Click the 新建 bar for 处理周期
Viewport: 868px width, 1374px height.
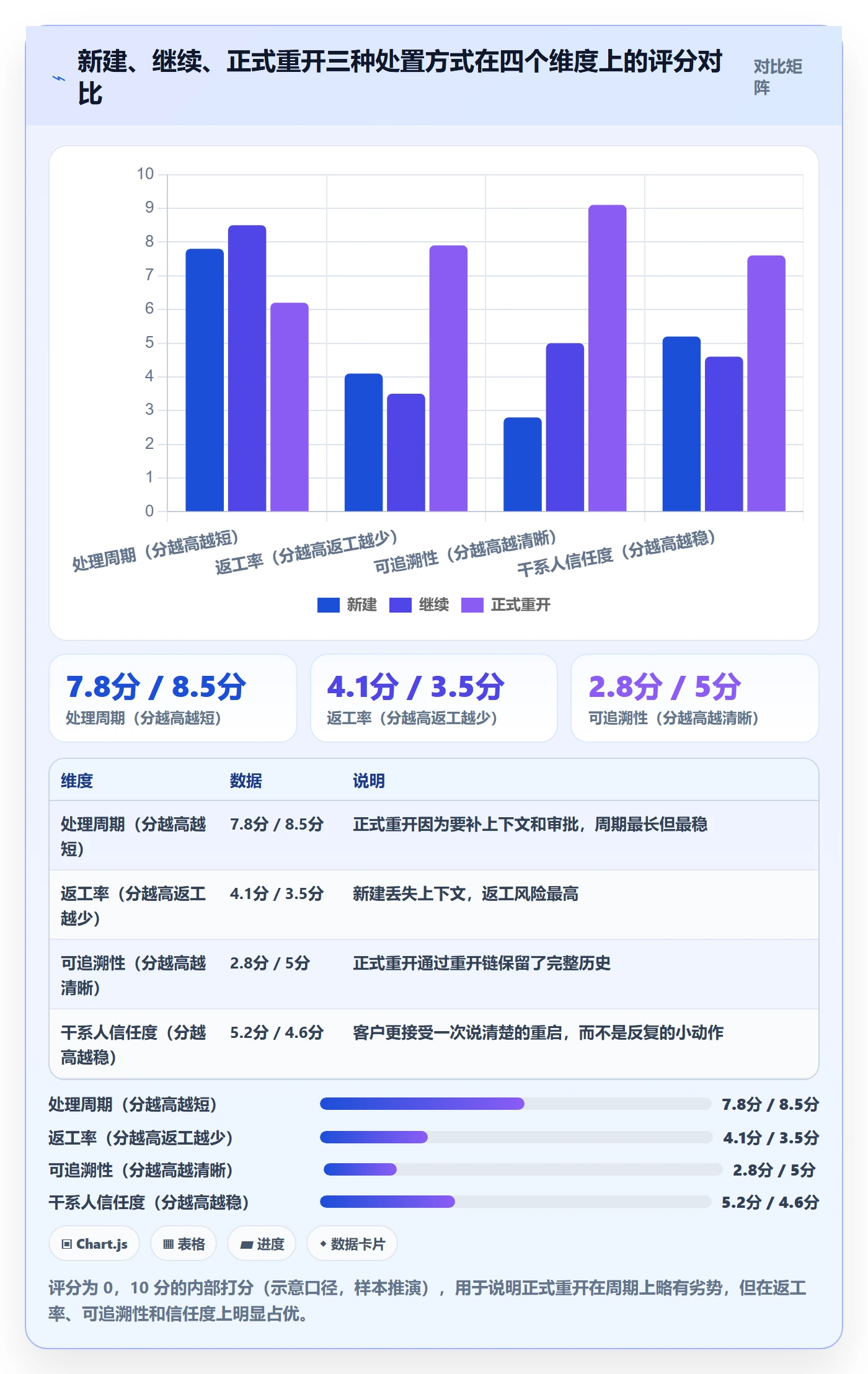(205, 380)
